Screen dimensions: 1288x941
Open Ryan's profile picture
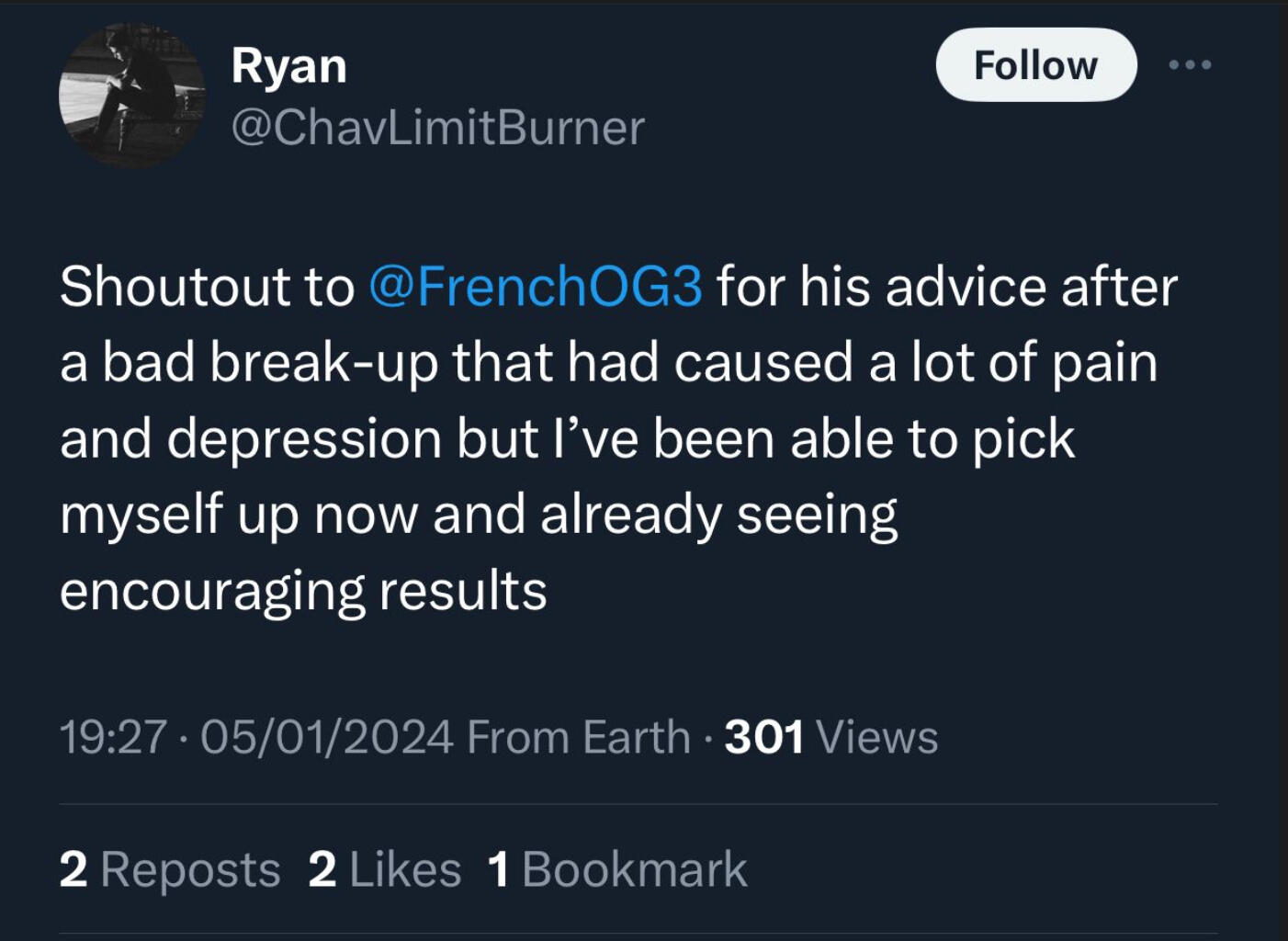pyautogui.click(x=131, y=96)
